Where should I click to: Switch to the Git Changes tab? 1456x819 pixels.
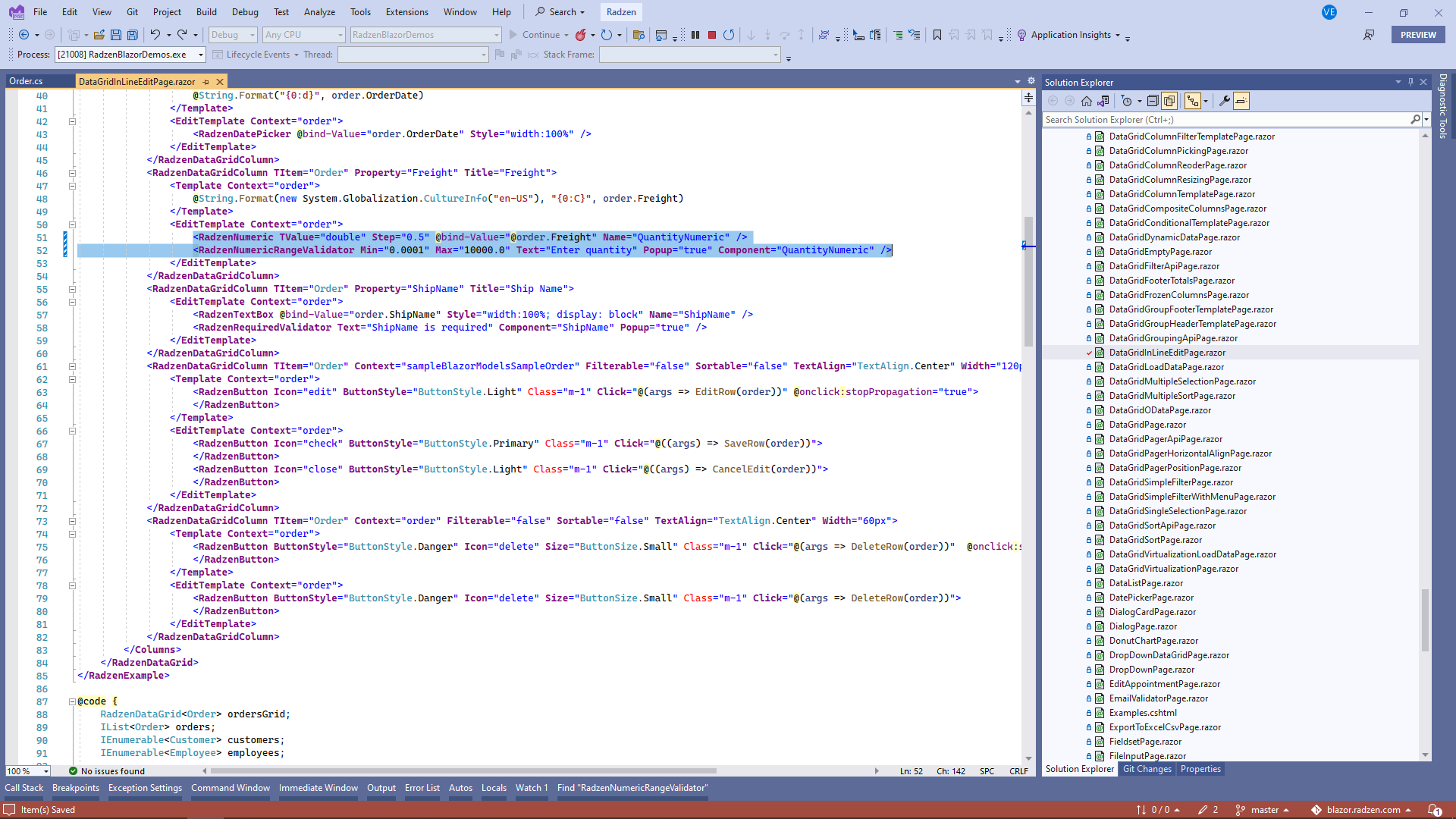[1147, 769]
